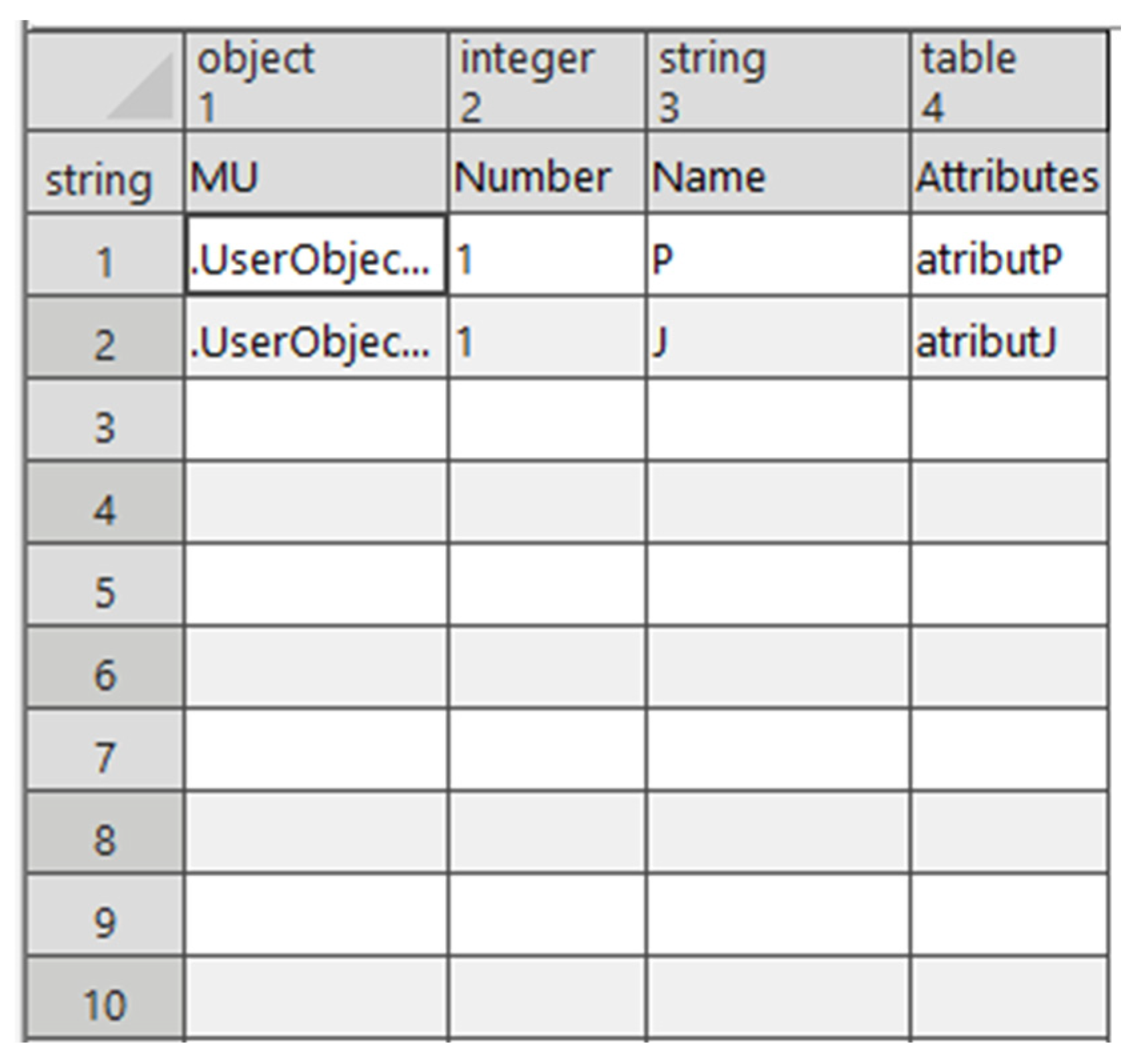Select the table column 4 header
Screen dimensions: 1129x1064
click(1008, 81)
